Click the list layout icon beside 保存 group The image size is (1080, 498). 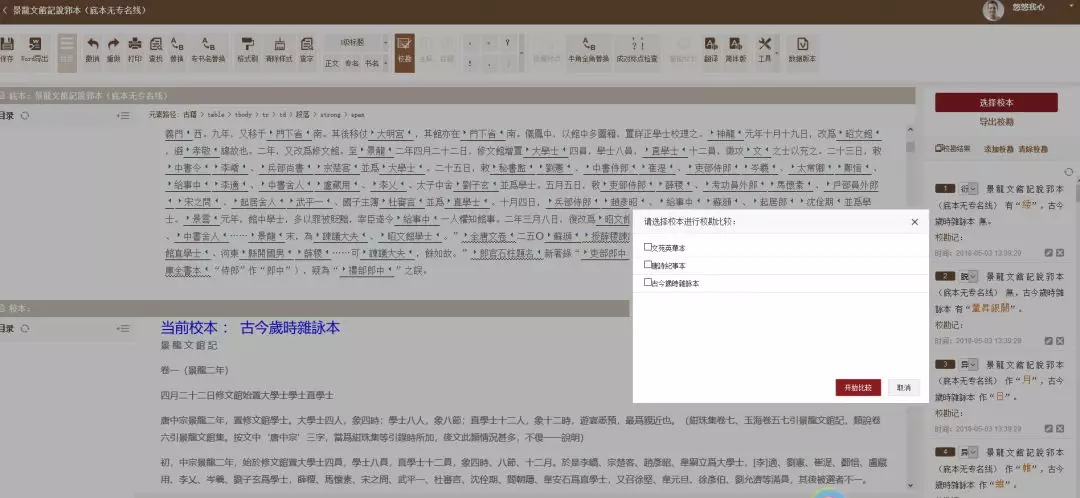tap(67, 52)
